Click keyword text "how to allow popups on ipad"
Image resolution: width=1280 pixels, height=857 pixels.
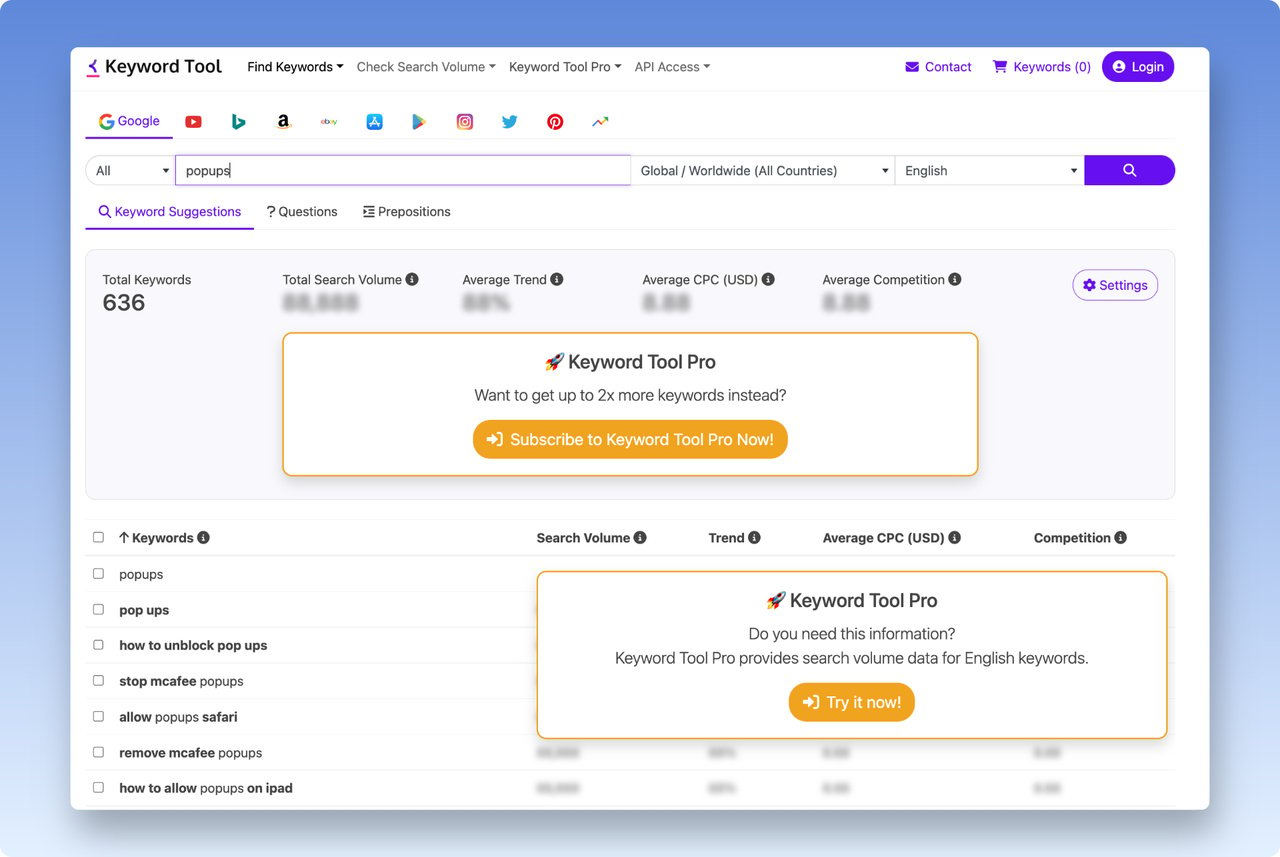206,788
